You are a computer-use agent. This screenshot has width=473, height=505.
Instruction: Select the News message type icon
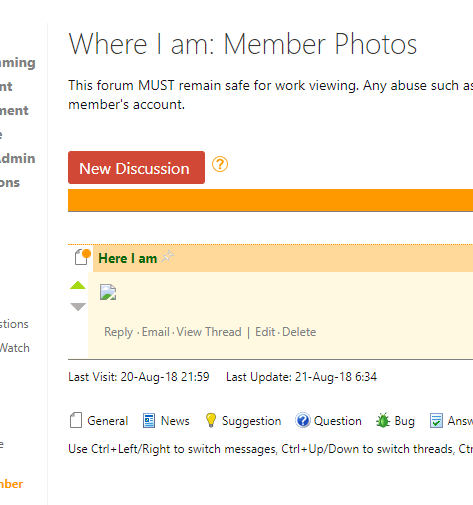149,420
